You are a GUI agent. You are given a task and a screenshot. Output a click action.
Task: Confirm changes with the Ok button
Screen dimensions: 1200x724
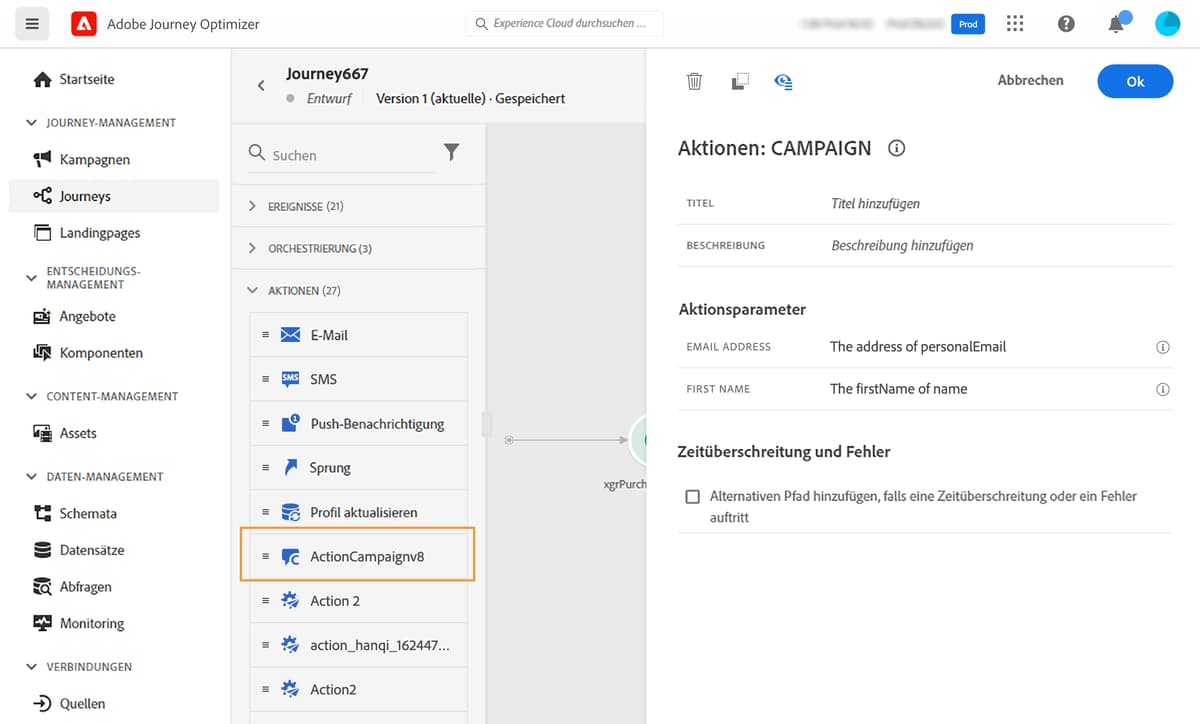1134,81
